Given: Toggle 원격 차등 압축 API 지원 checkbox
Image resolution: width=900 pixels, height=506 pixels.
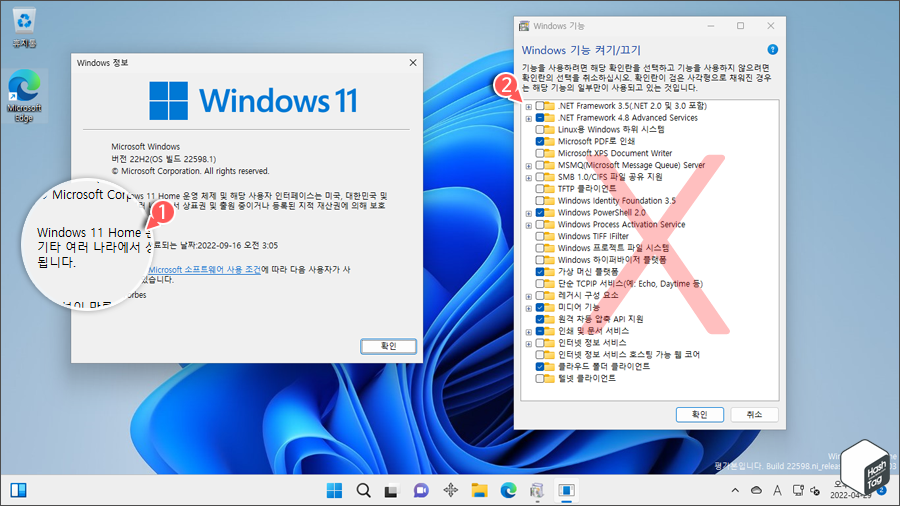Looking at the screenshot, I should coord(540,319).
